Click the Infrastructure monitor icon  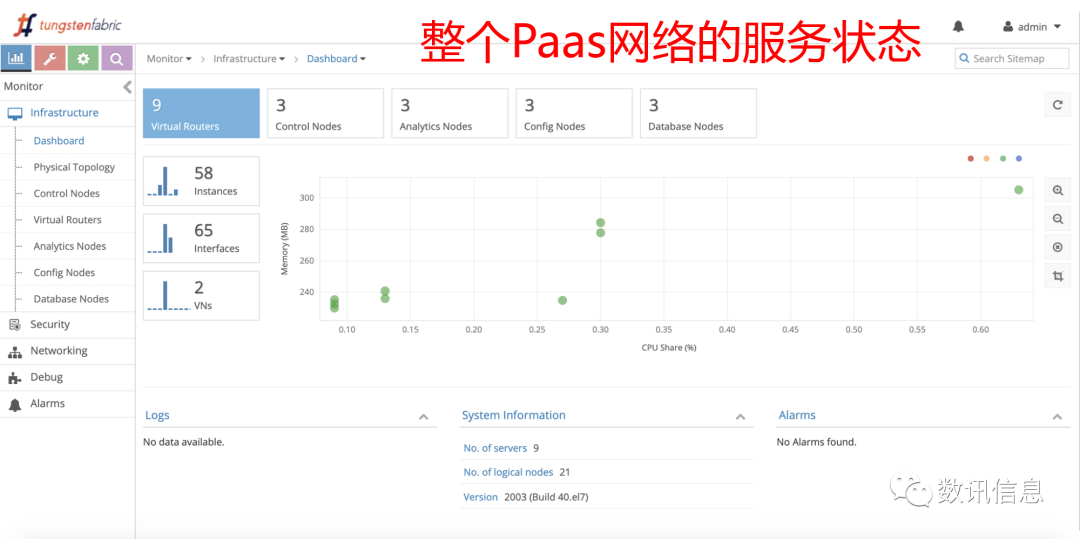coord(15,114)
